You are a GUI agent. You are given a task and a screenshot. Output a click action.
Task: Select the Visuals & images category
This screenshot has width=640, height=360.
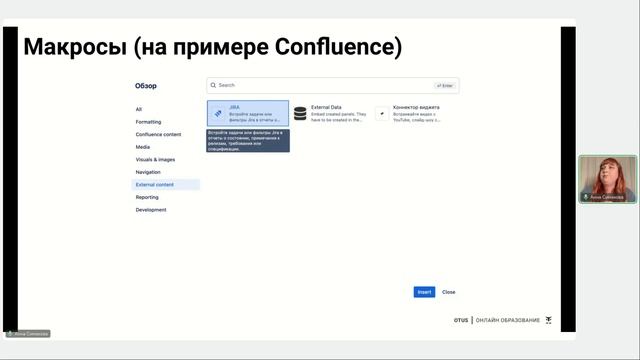tap(155, 160)
